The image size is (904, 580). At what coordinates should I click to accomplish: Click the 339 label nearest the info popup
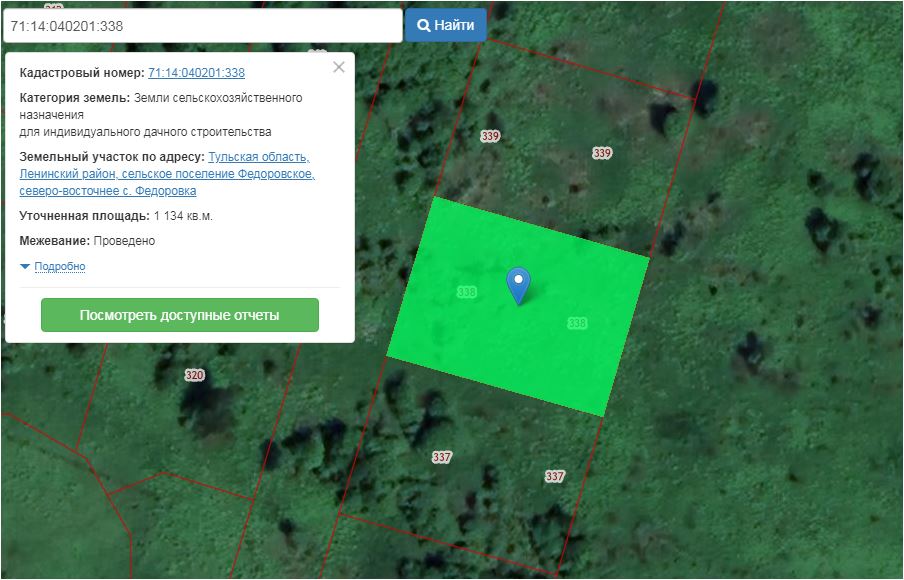(x=489, y=136)
